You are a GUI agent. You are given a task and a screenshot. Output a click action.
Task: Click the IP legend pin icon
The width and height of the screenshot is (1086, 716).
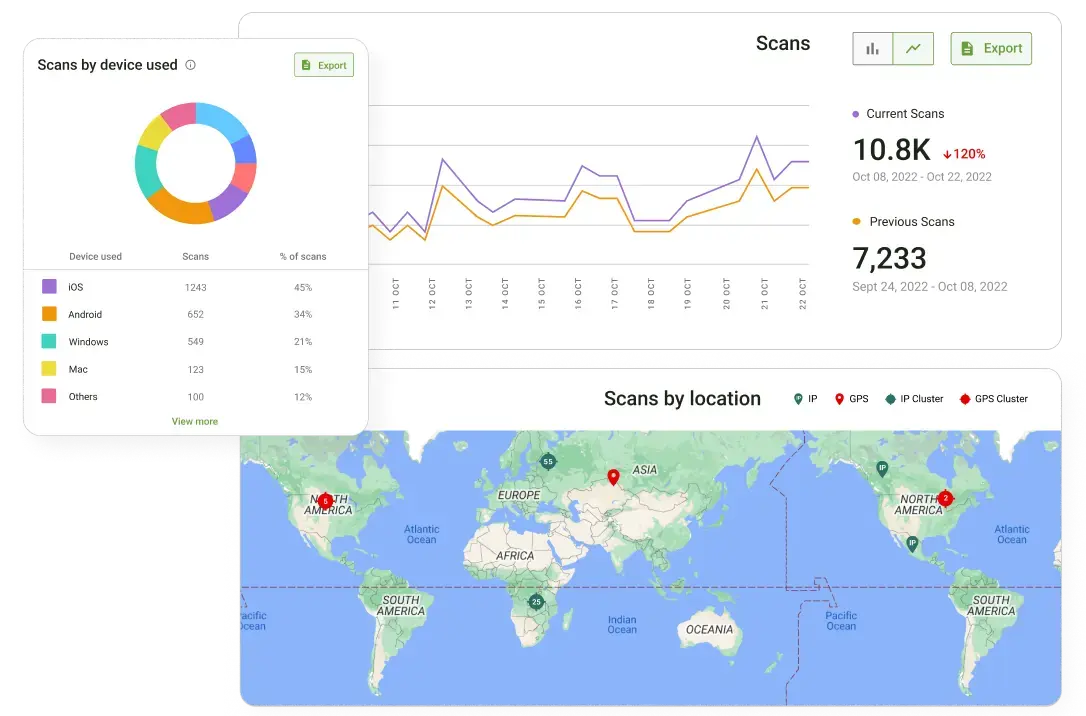(798, 399)
